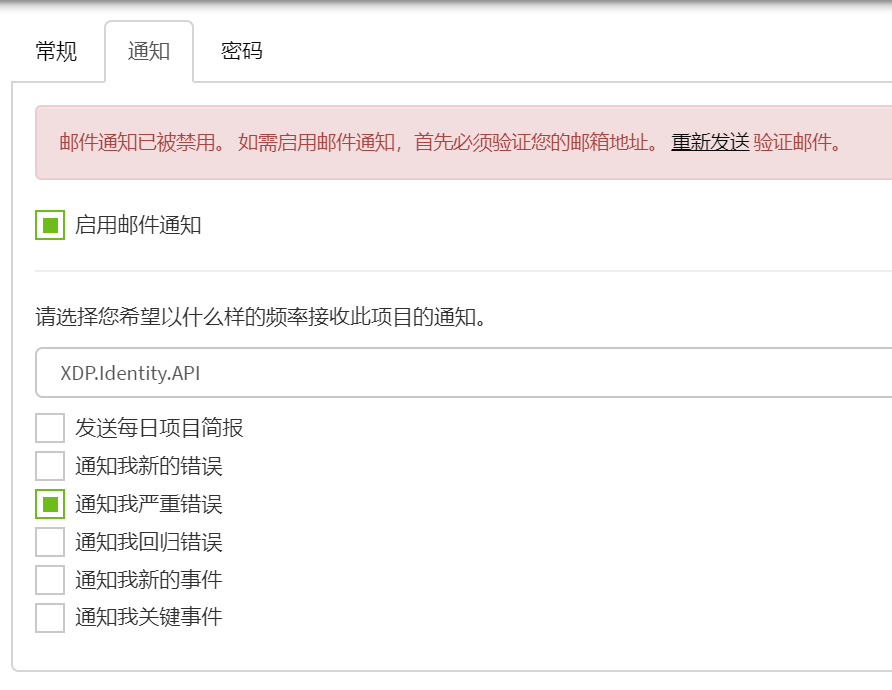The image size is (892, 690).
Task: Click the 请选择您希望以什么样的频率 instruction text
Action: pos(261,317)
